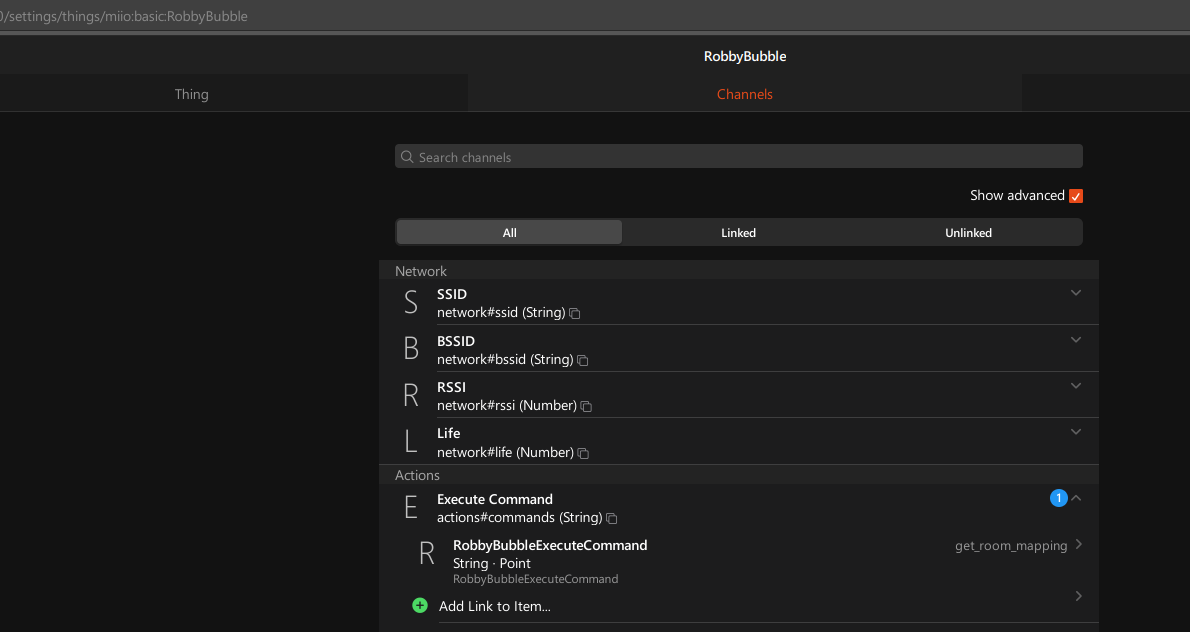
Task: Click the green plus Add Link icon
Action: click(420, 605)
